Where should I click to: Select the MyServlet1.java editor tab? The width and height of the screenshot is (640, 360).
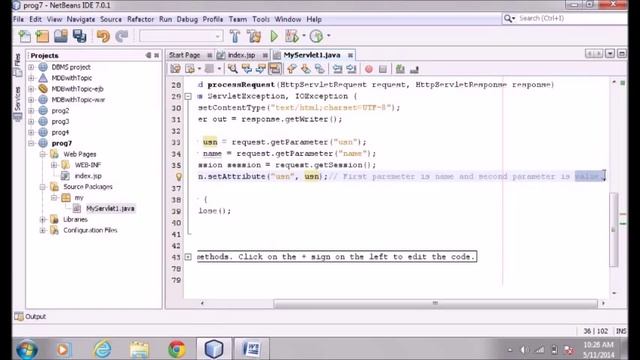click(x=312, y=55)
